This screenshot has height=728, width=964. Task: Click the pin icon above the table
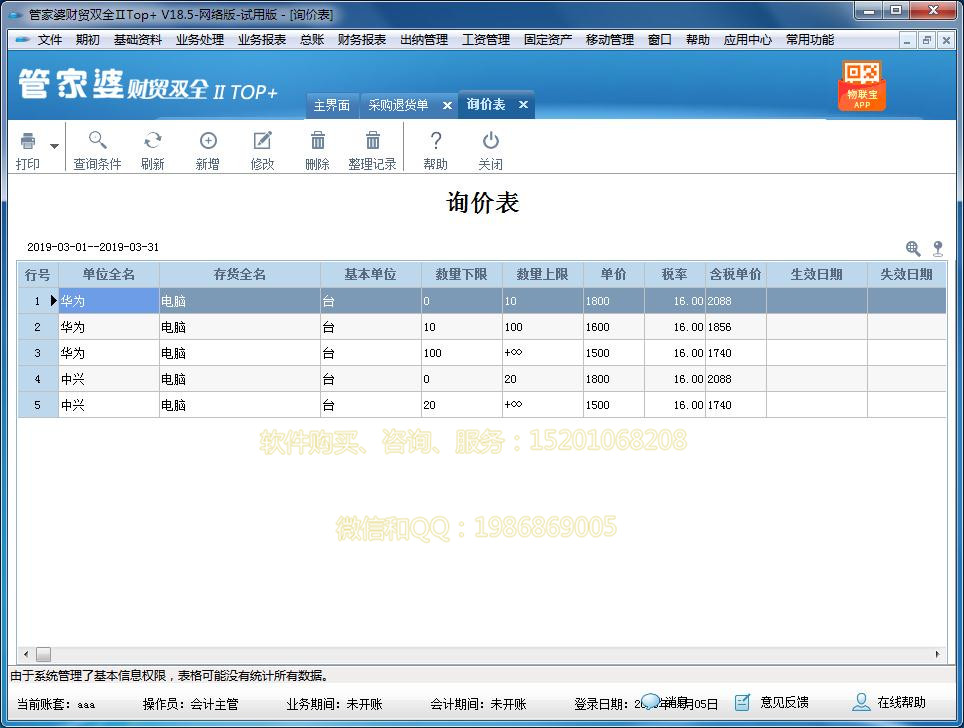pos(937,247)
